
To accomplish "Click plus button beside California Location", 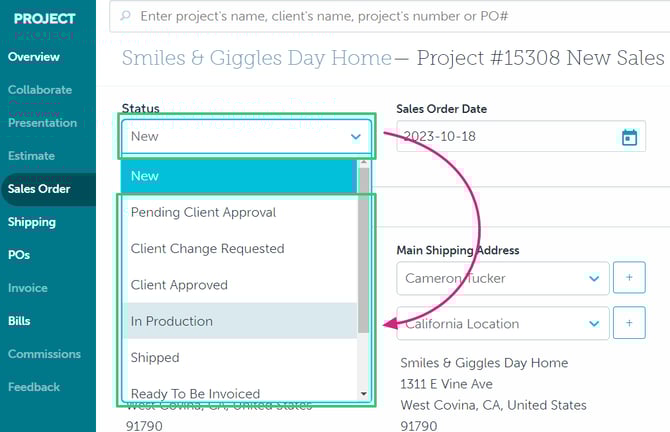I will point(629,323).
